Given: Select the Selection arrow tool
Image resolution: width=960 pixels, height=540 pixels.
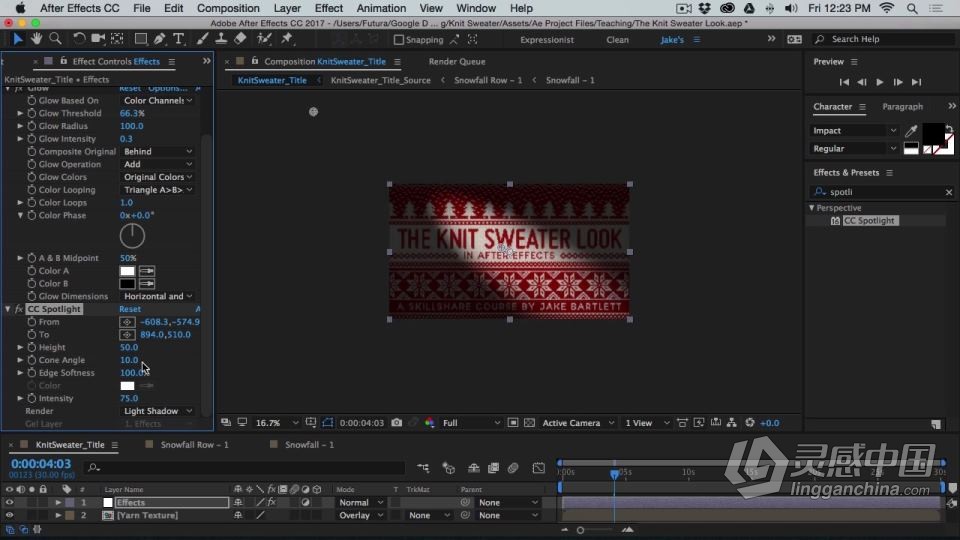Looking at the screenshot, I should click(18, 39).
